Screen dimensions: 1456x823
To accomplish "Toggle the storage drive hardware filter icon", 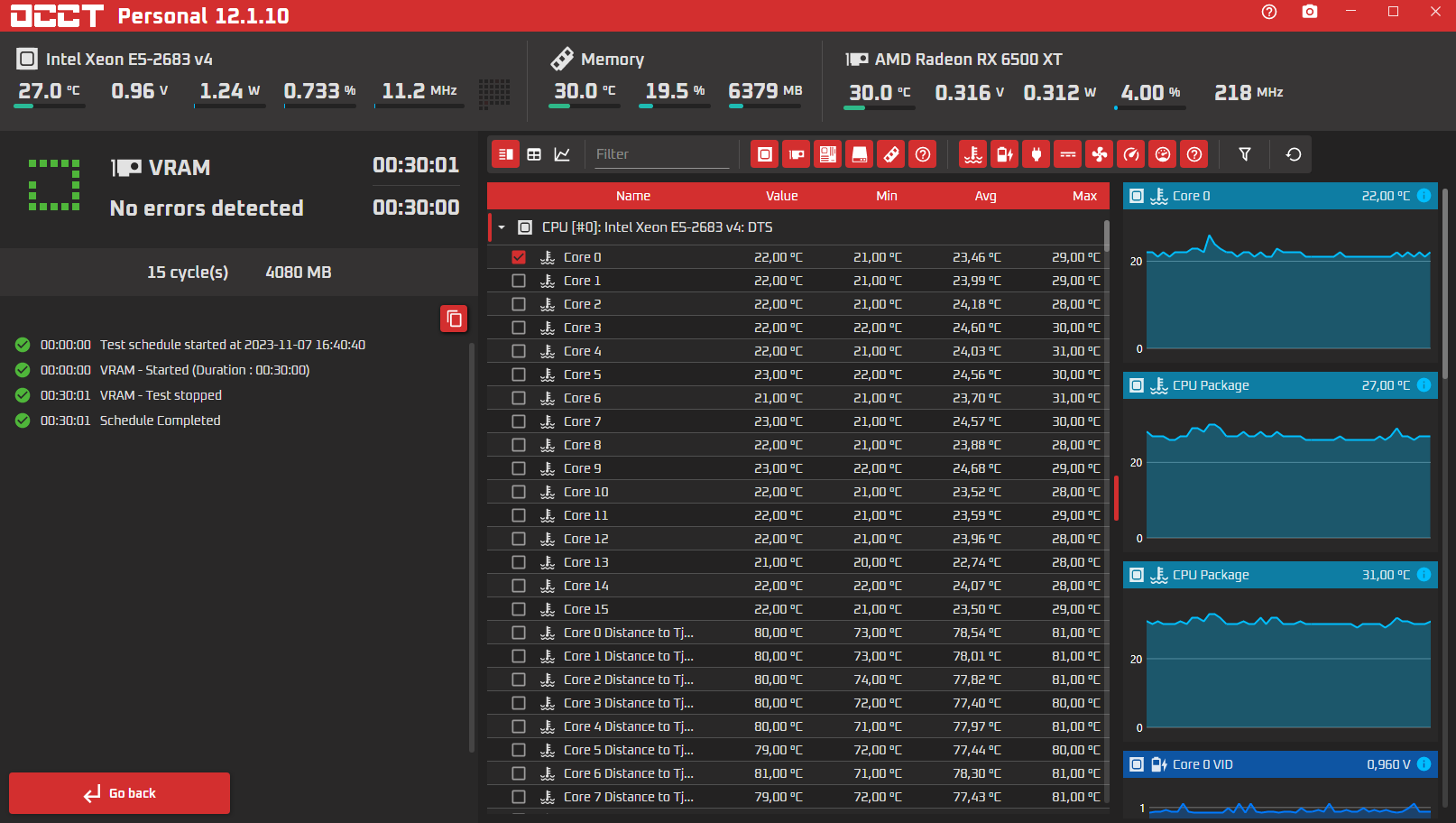I will point(860,154).
